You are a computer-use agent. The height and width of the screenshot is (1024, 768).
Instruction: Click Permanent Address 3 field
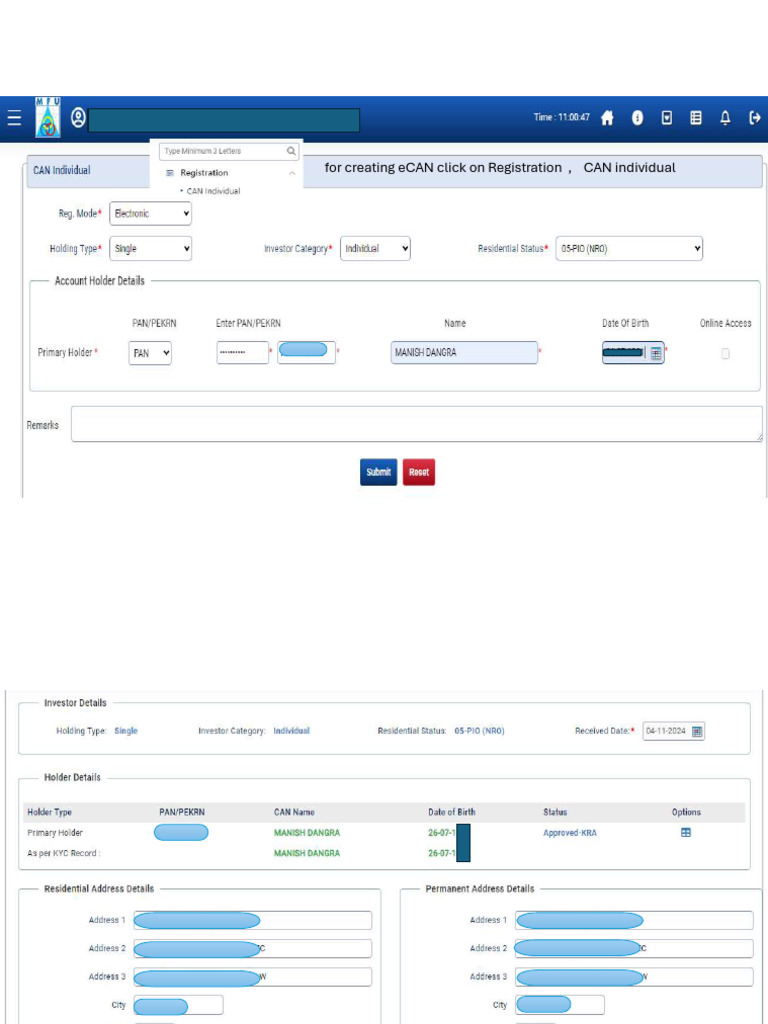click(x=633, y=977)
